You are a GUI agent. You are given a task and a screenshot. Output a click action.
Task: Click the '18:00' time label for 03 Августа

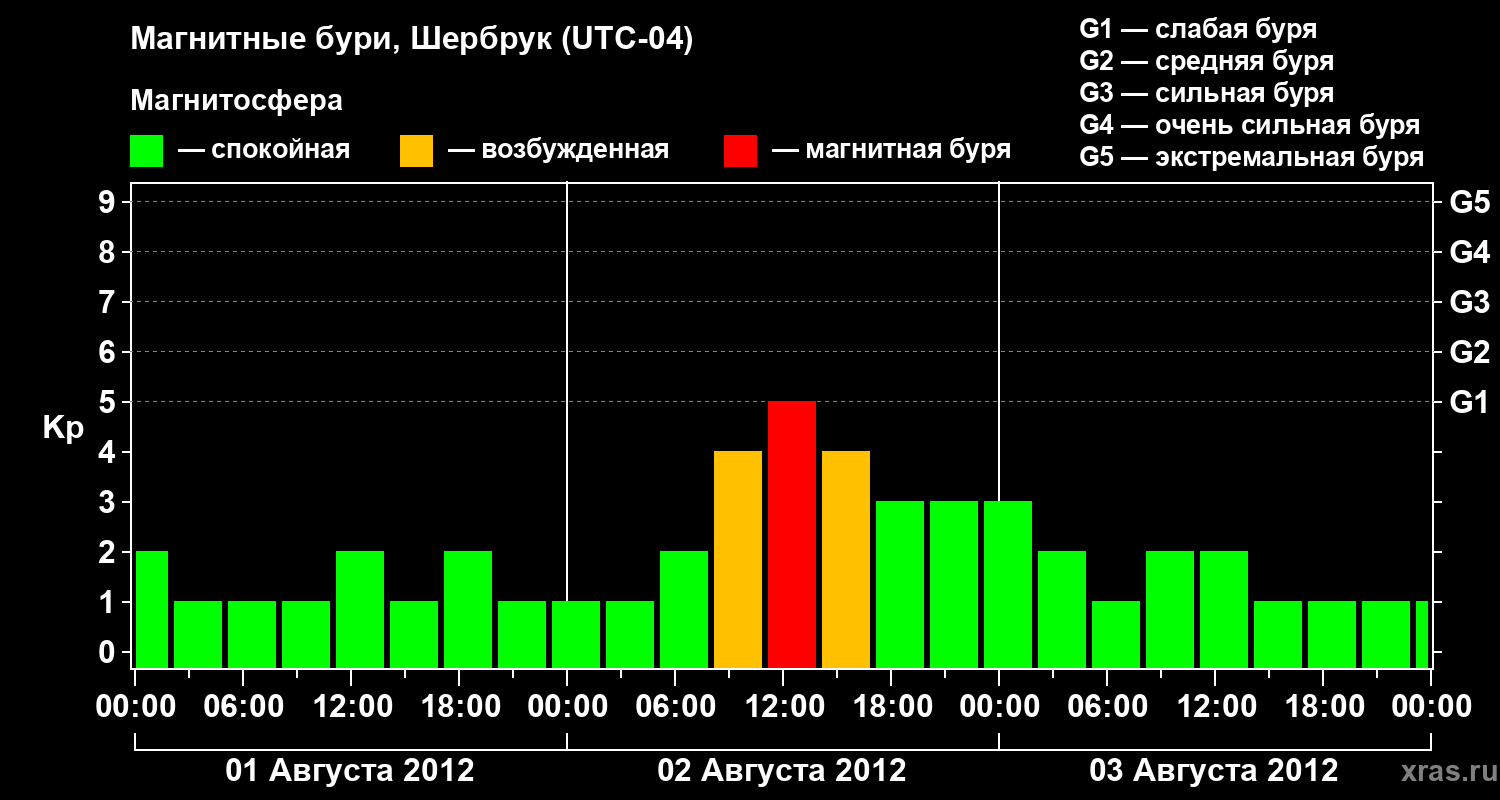pos(1324,707)
